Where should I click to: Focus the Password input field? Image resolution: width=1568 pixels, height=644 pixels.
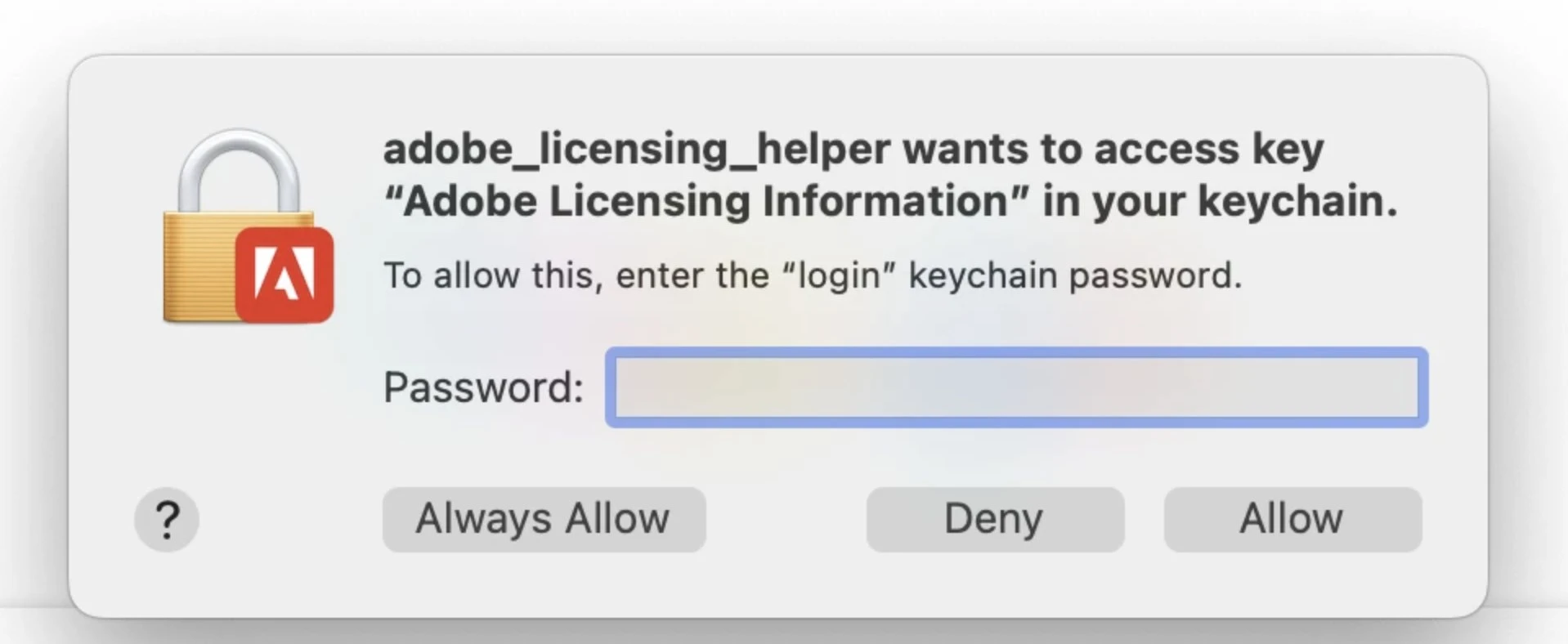click(x=1016, y=387)
